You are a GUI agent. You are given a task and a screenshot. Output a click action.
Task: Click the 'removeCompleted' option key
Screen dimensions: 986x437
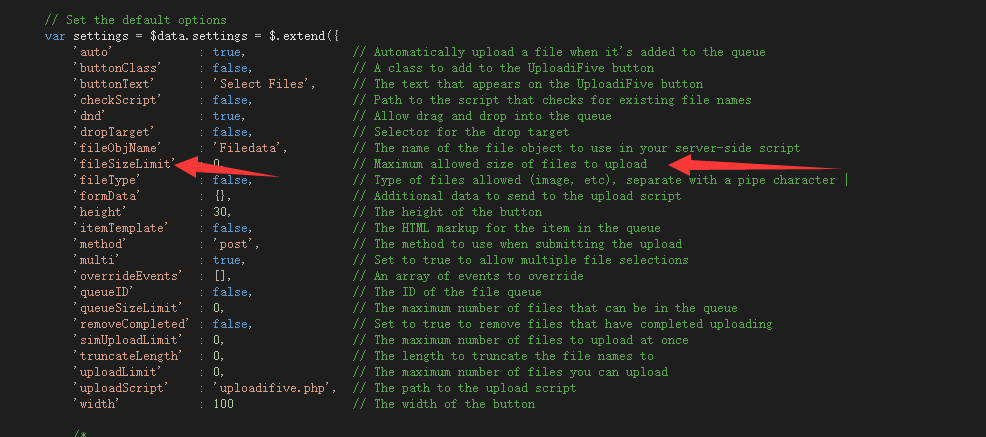pos(129,324)
